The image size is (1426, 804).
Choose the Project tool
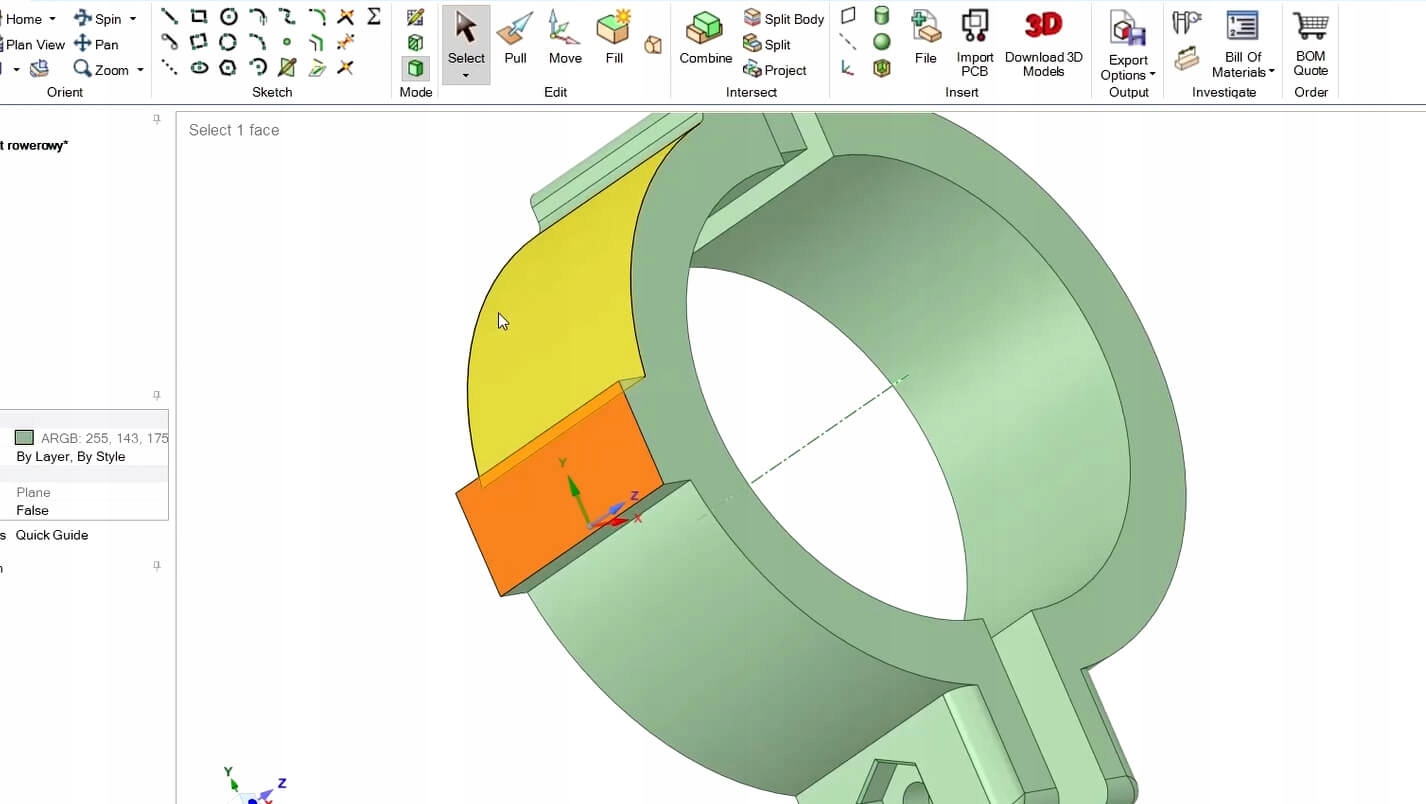point(775,70)
